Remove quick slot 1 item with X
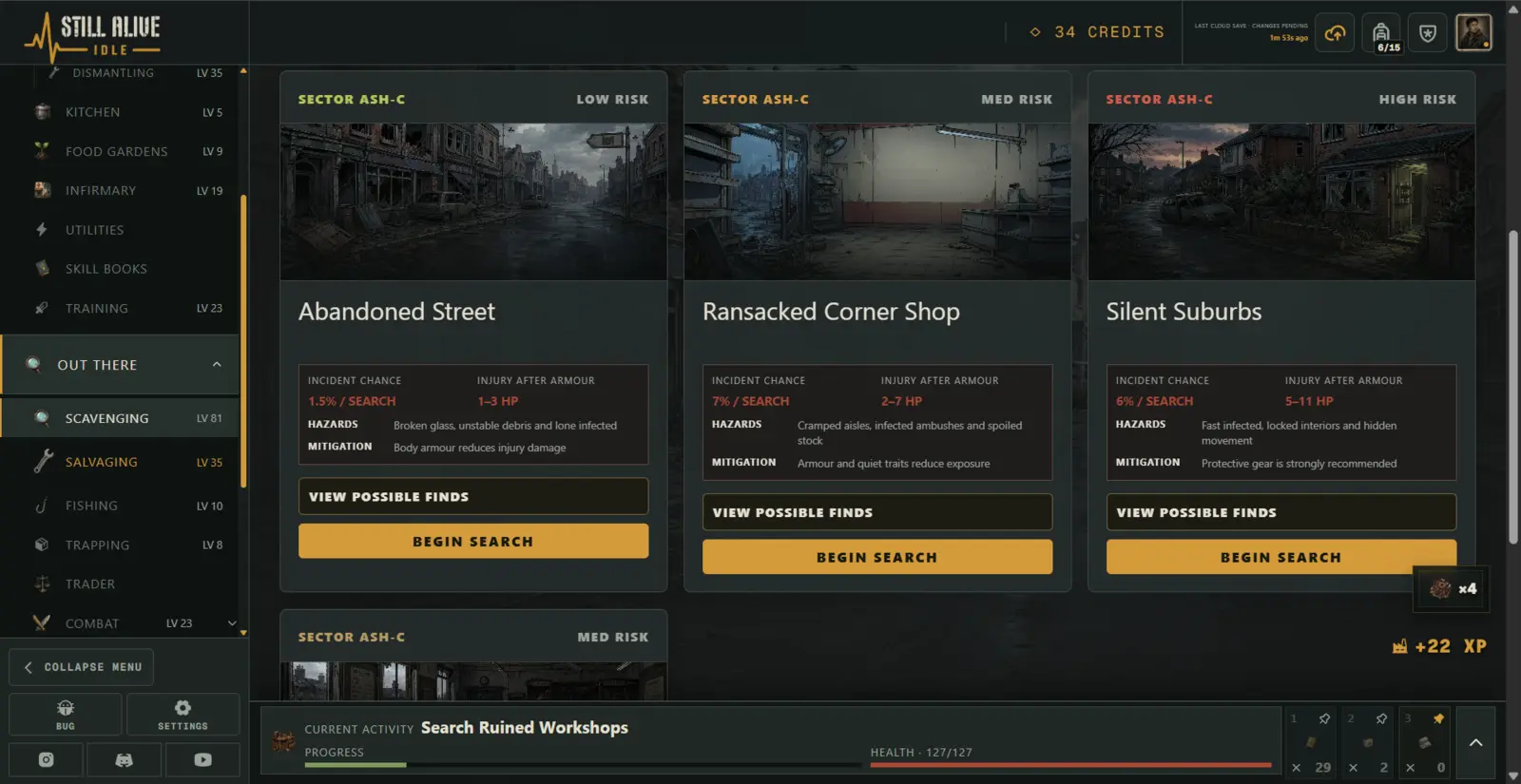Viewport: 1521px width, 784px height. tap(1297, 768)
